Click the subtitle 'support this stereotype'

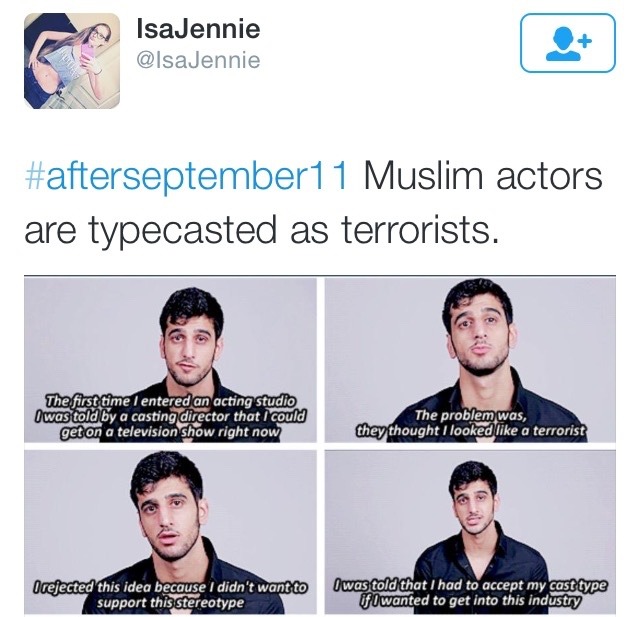click(170, 602)
